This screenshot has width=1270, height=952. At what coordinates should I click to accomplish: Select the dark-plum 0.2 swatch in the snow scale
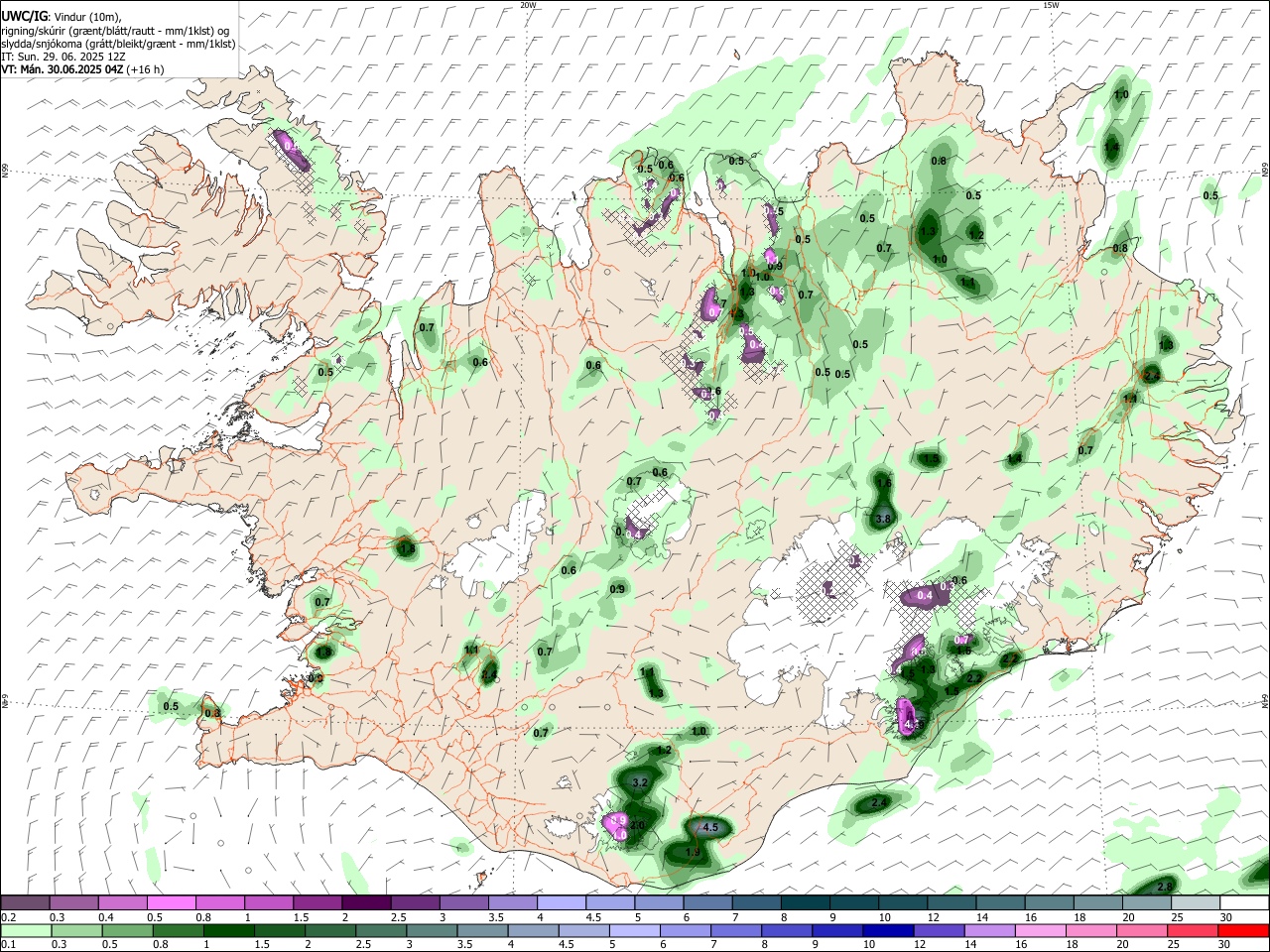point(25,903)
